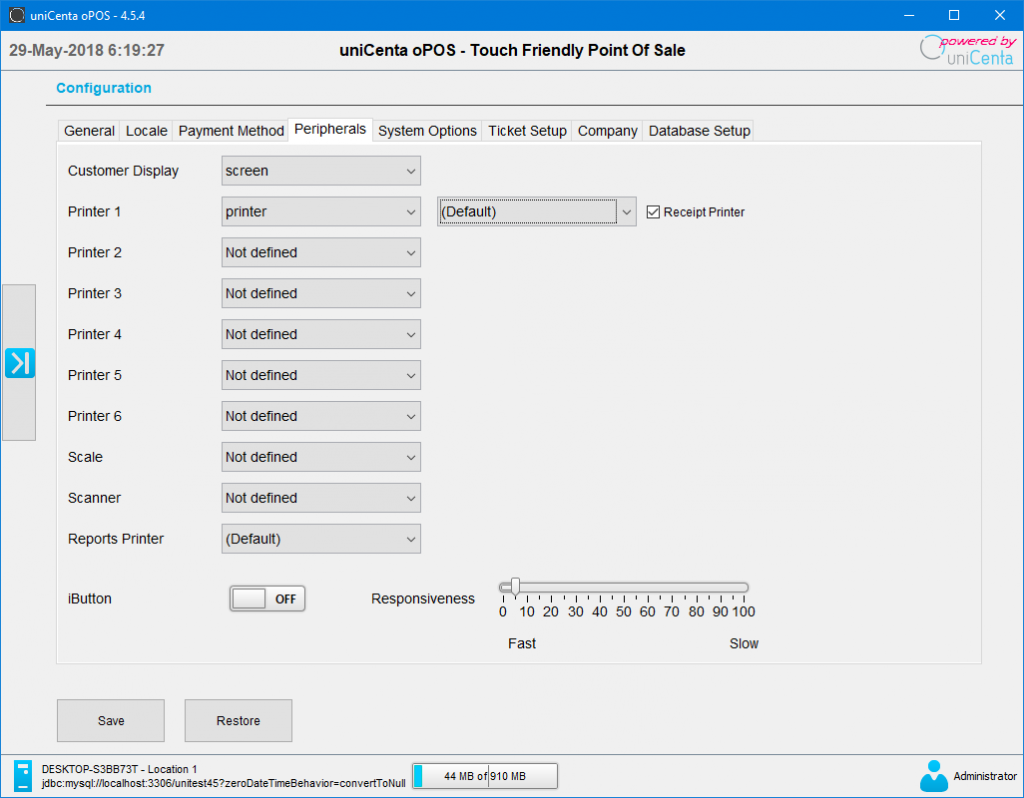Click the Administrator user icon
1024x798 pixels.
pyautogui.click(x=933, y=775)
